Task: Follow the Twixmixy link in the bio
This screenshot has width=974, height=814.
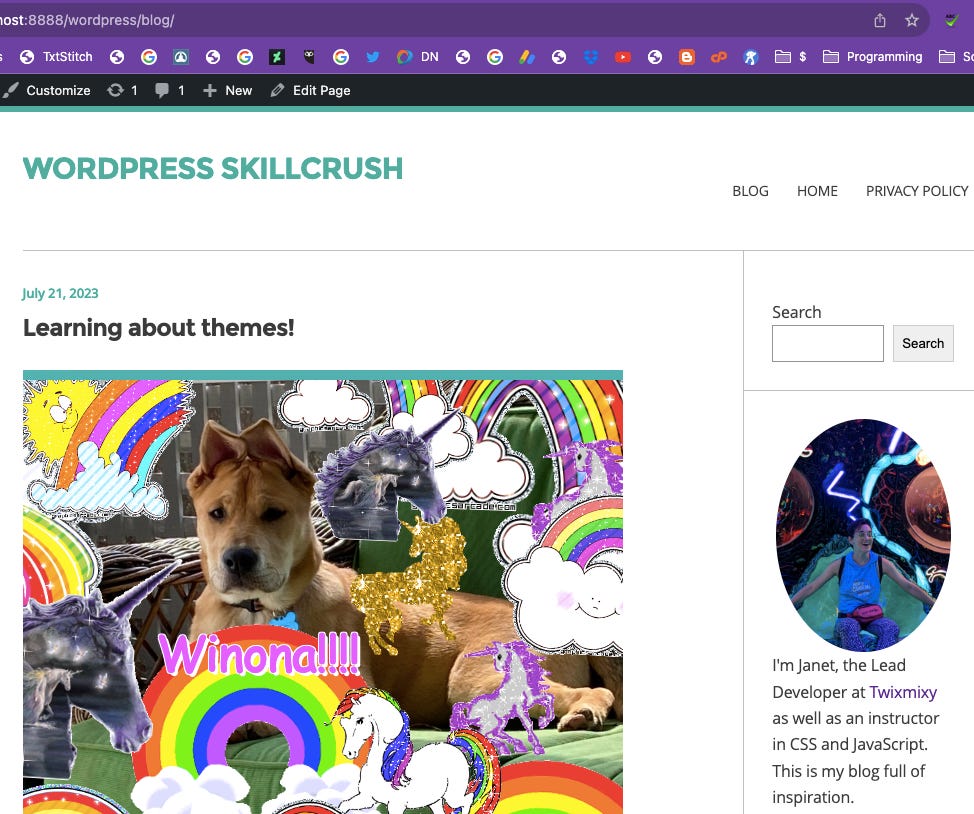Action: (x=903, y=692)
